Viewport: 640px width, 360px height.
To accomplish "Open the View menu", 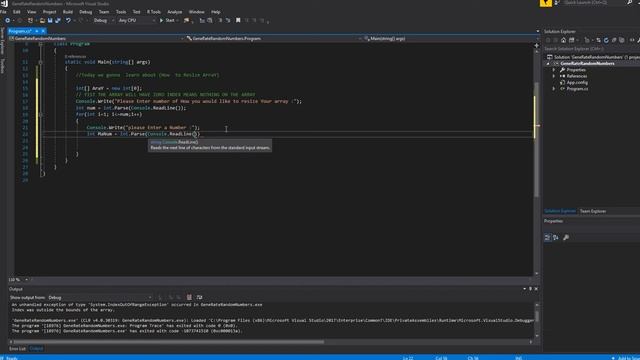I will click(x=31, y=12).
